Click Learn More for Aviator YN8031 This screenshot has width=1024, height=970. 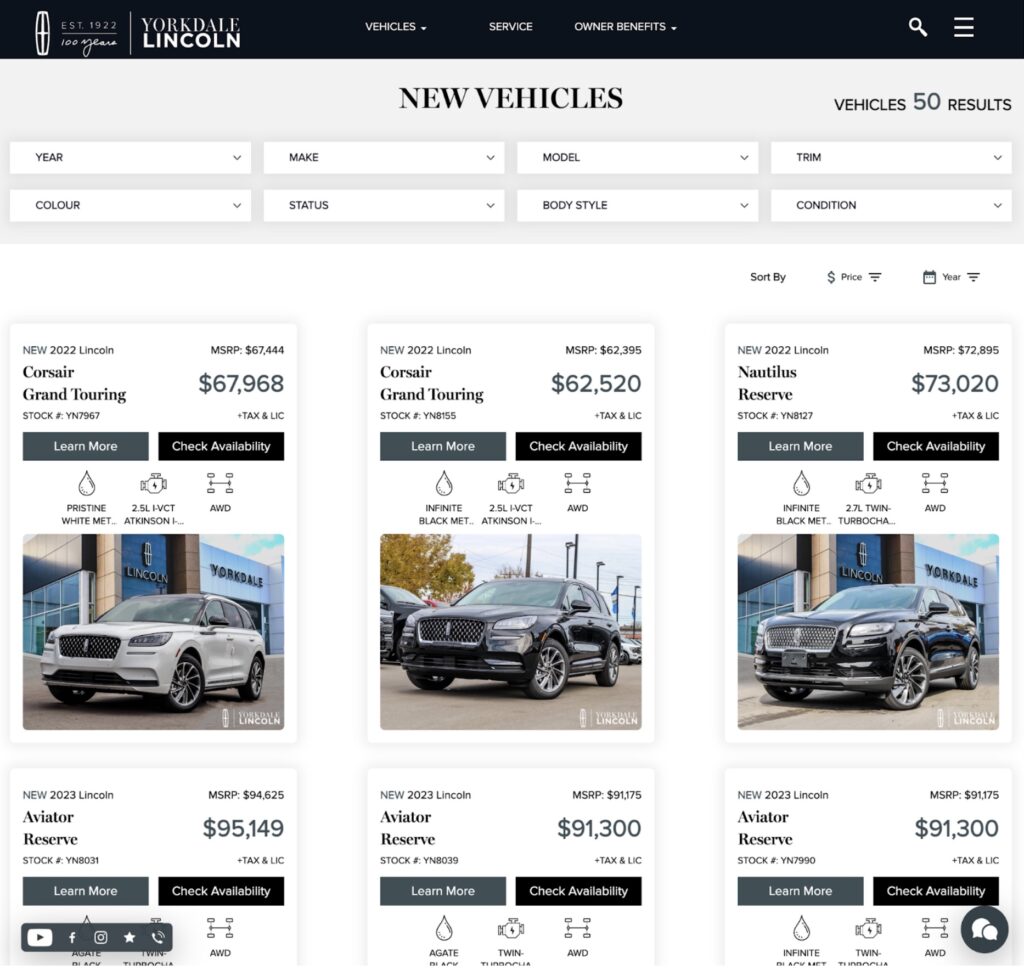click(86, 891)
